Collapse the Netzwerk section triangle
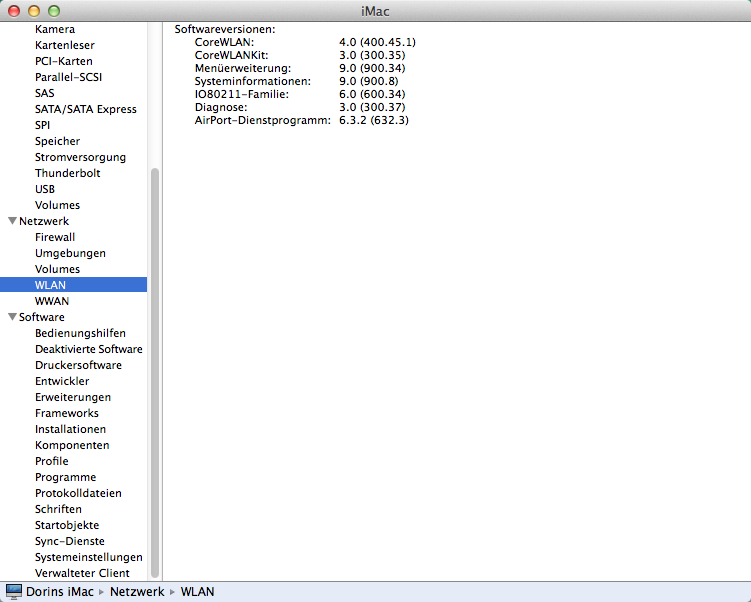The image size is (751, 602). click(x=12, y=221)
